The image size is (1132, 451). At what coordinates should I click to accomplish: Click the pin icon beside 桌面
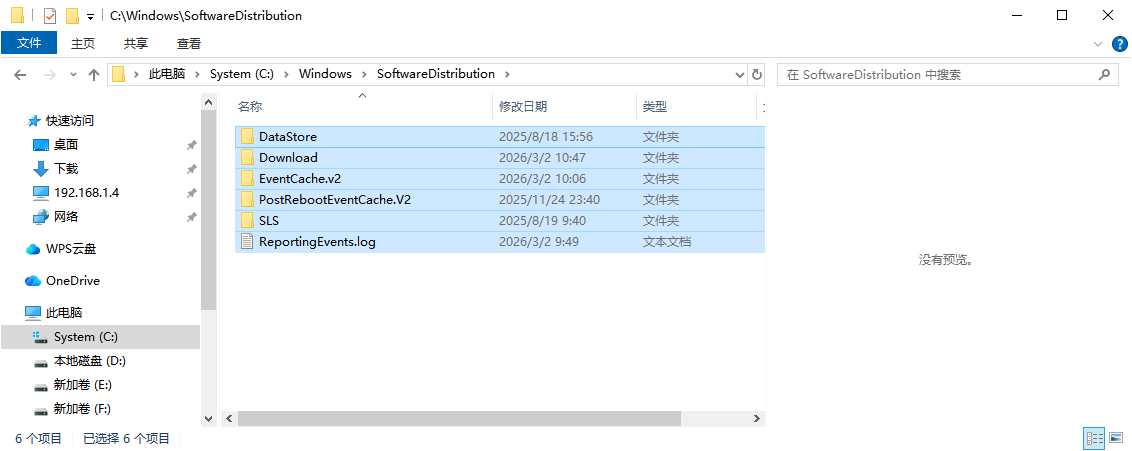point(191,145)
